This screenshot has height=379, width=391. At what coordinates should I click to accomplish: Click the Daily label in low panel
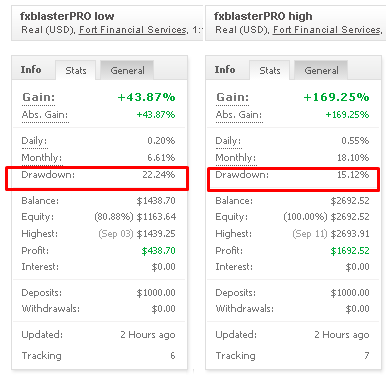34,141
